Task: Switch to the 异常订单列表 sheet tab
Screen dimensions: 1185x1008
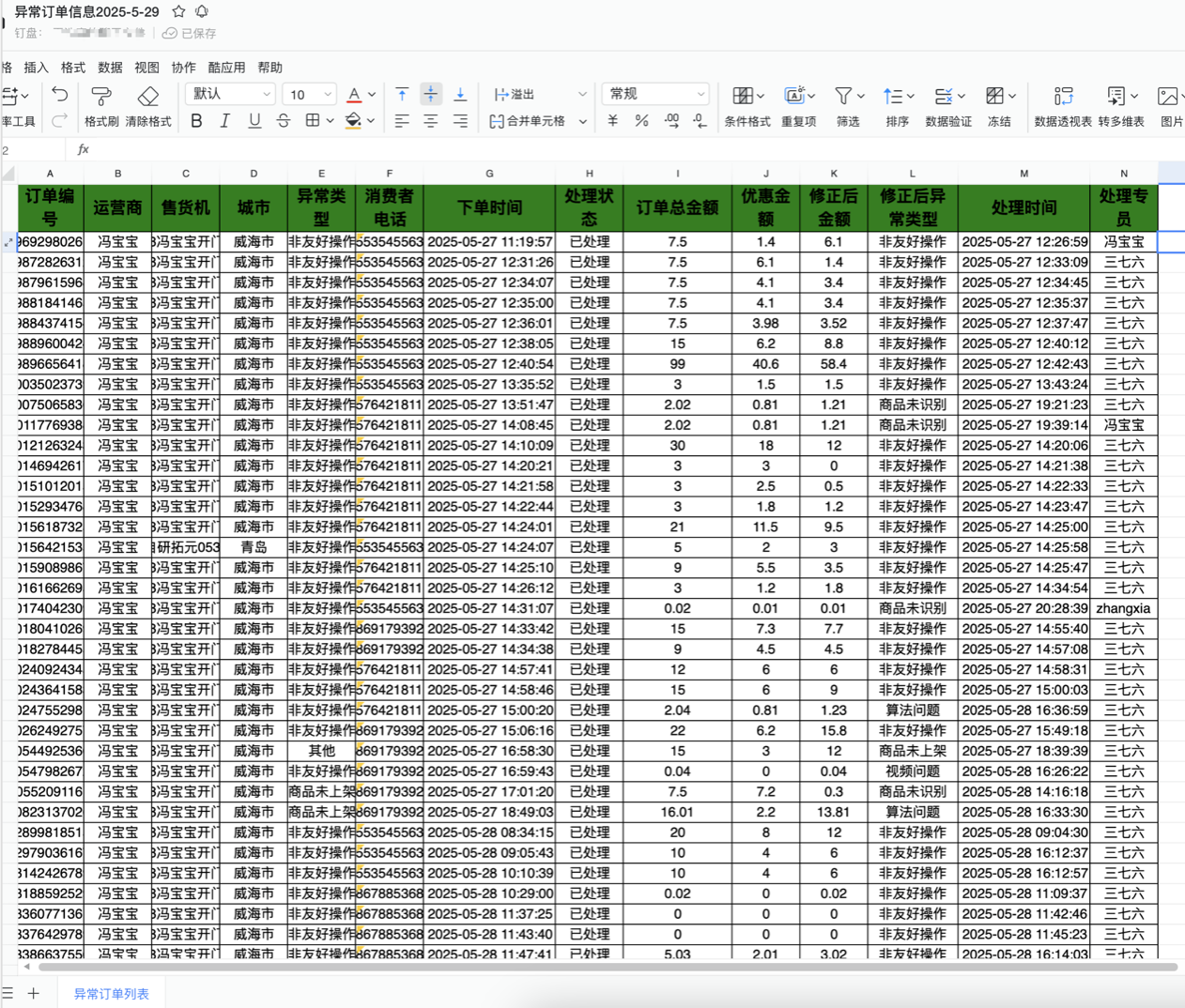Action: 111,993
